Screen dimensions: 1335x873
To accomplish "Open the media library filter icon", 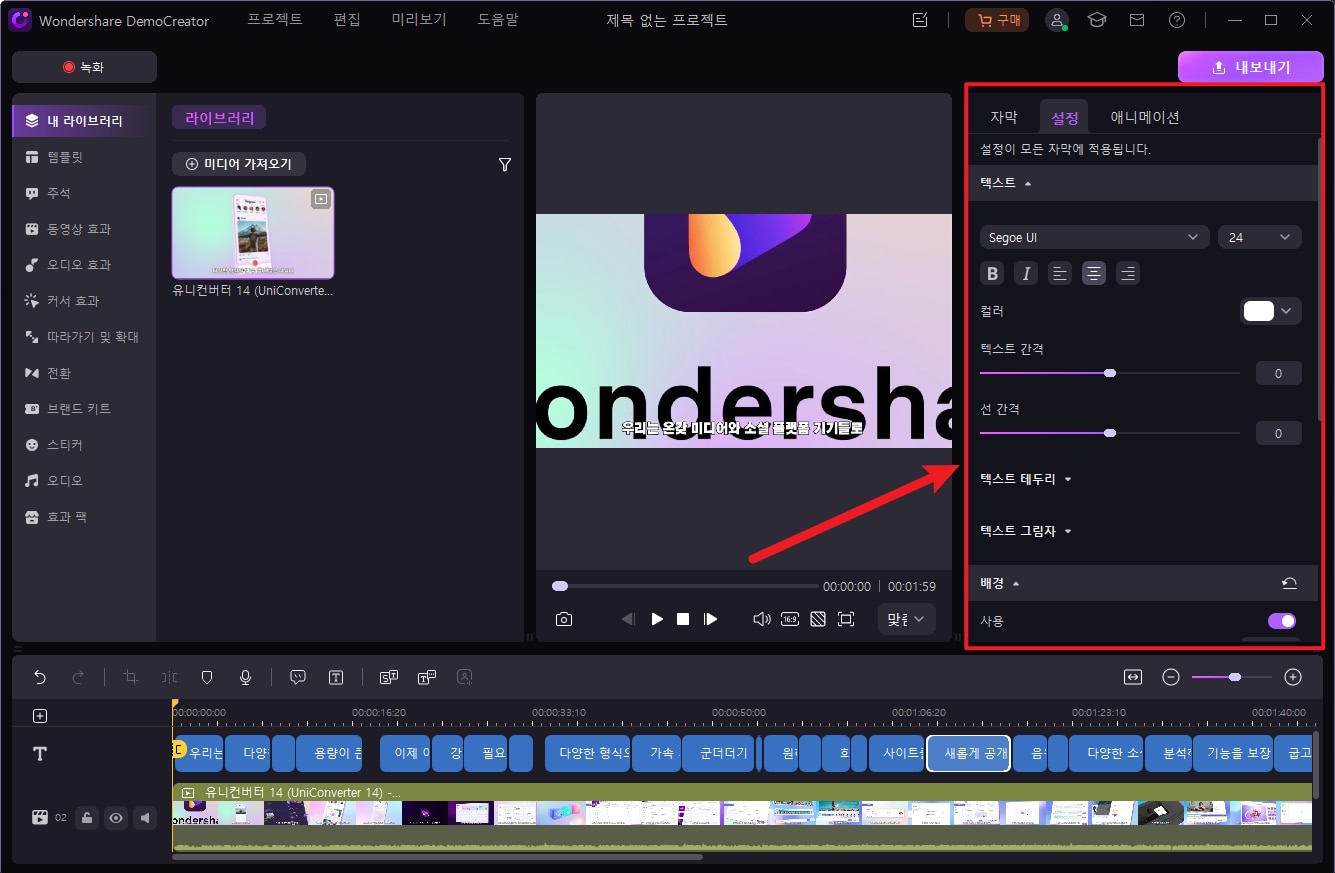I will [505, 164].
